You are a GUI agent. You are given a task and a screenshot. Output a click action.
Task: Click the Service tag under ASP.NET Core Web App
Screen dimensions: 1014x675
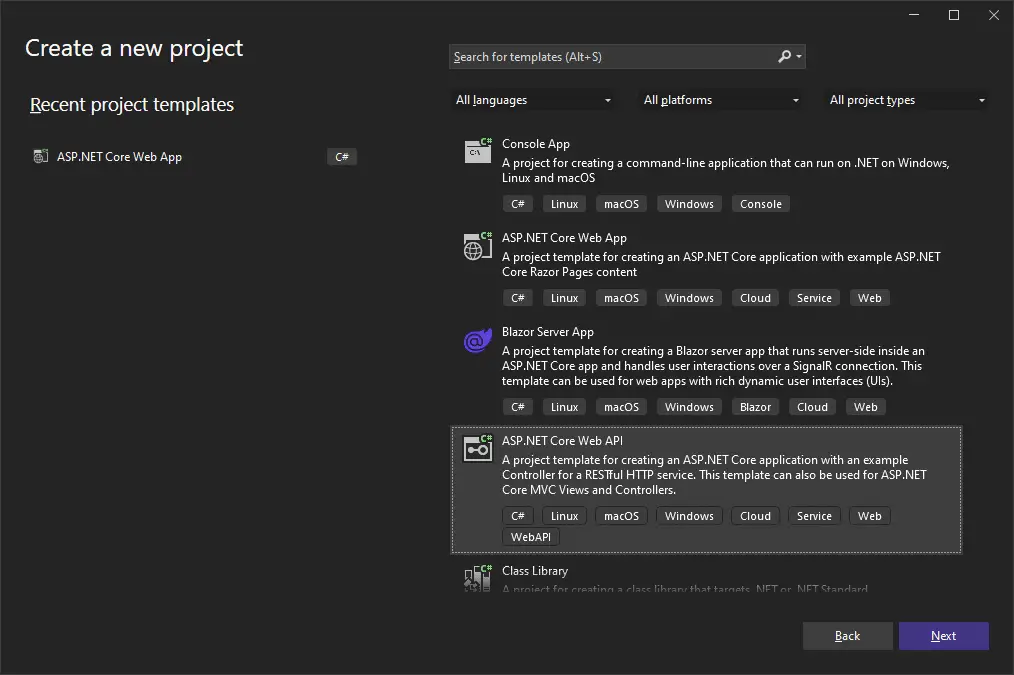point(814,298)
